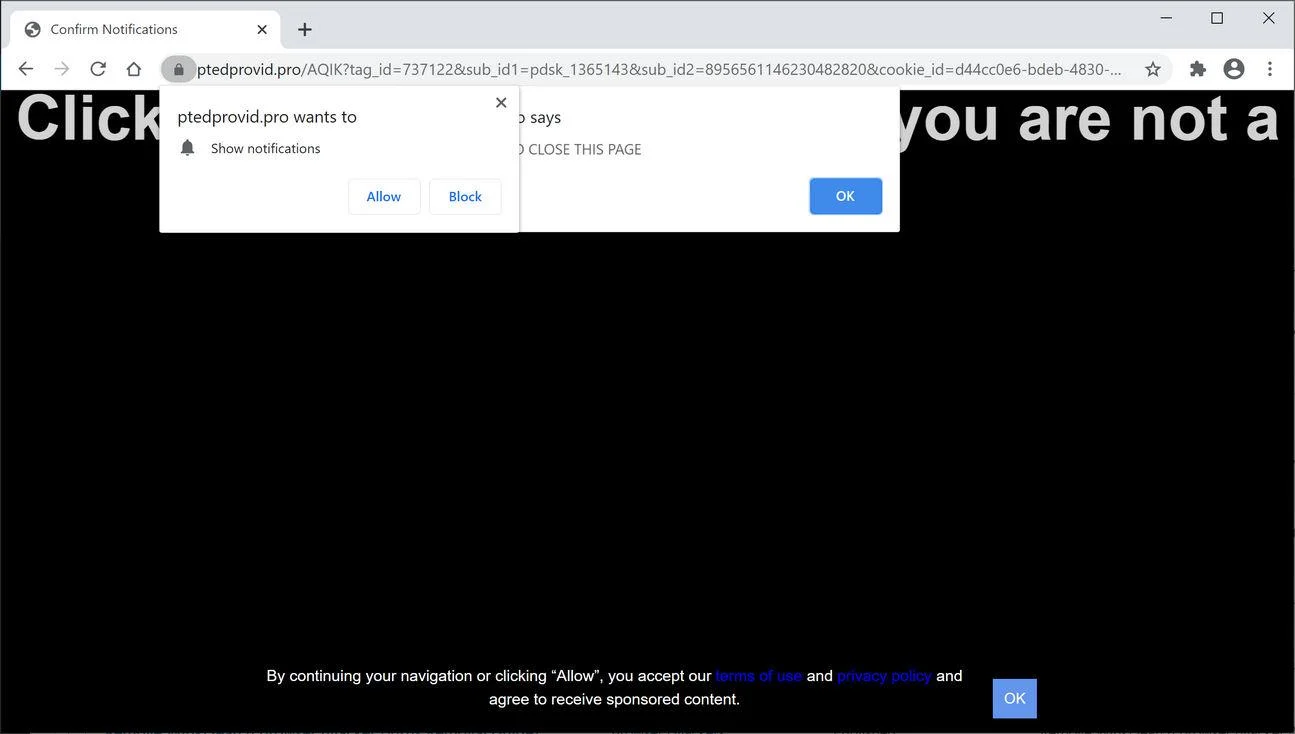Click OK in the site alert dialog
Screen dimensions: 1295x734
(845, 196)
